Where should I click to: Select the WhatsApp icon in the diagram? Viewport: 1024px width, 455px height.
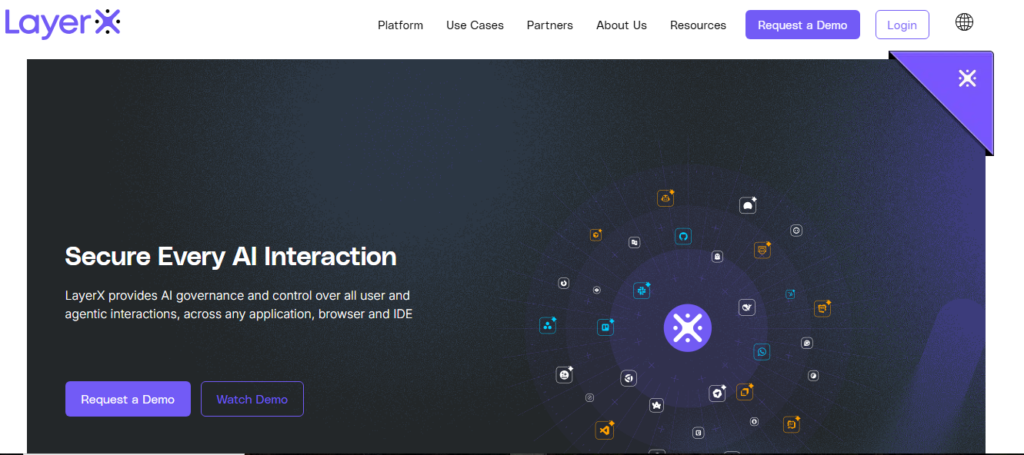coord(761,352)
